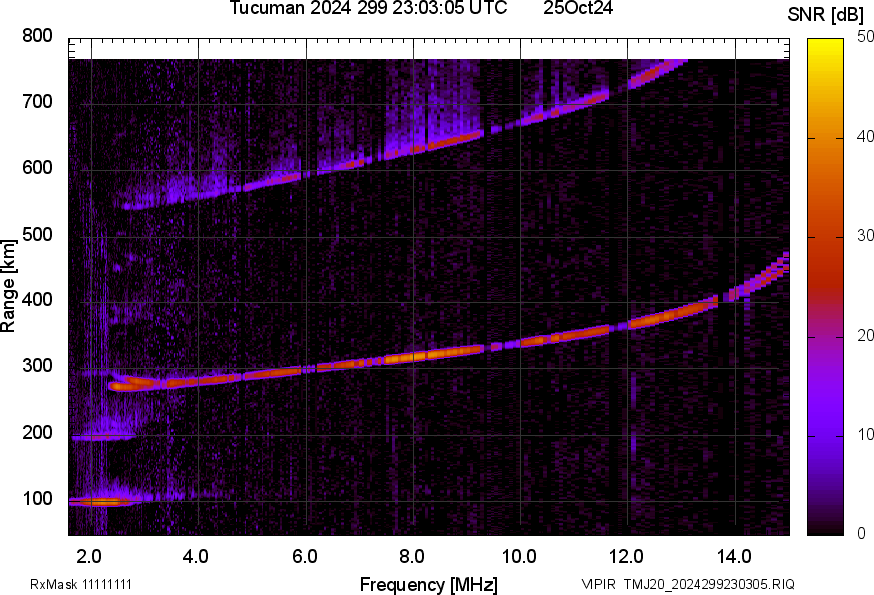Click the filename 'TMJ20_2024299230305.RIQ'
The width and height of the screenshot is (874, 595).
click(x=709, y=584)
